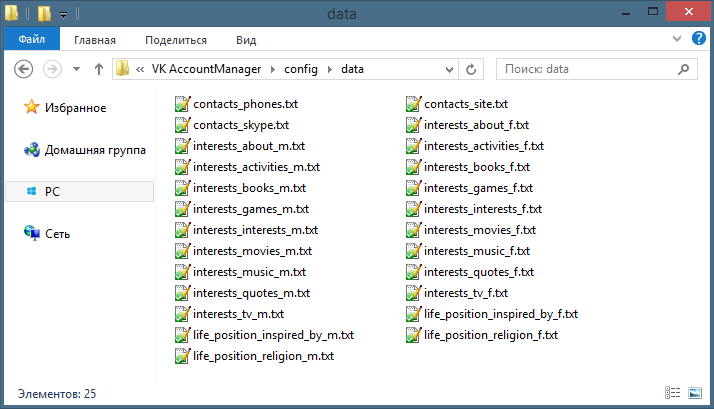Click the Элементов: 25 status text
Image resolution: width=714 pixels, height=409 pixels.
tap(57, 394)
